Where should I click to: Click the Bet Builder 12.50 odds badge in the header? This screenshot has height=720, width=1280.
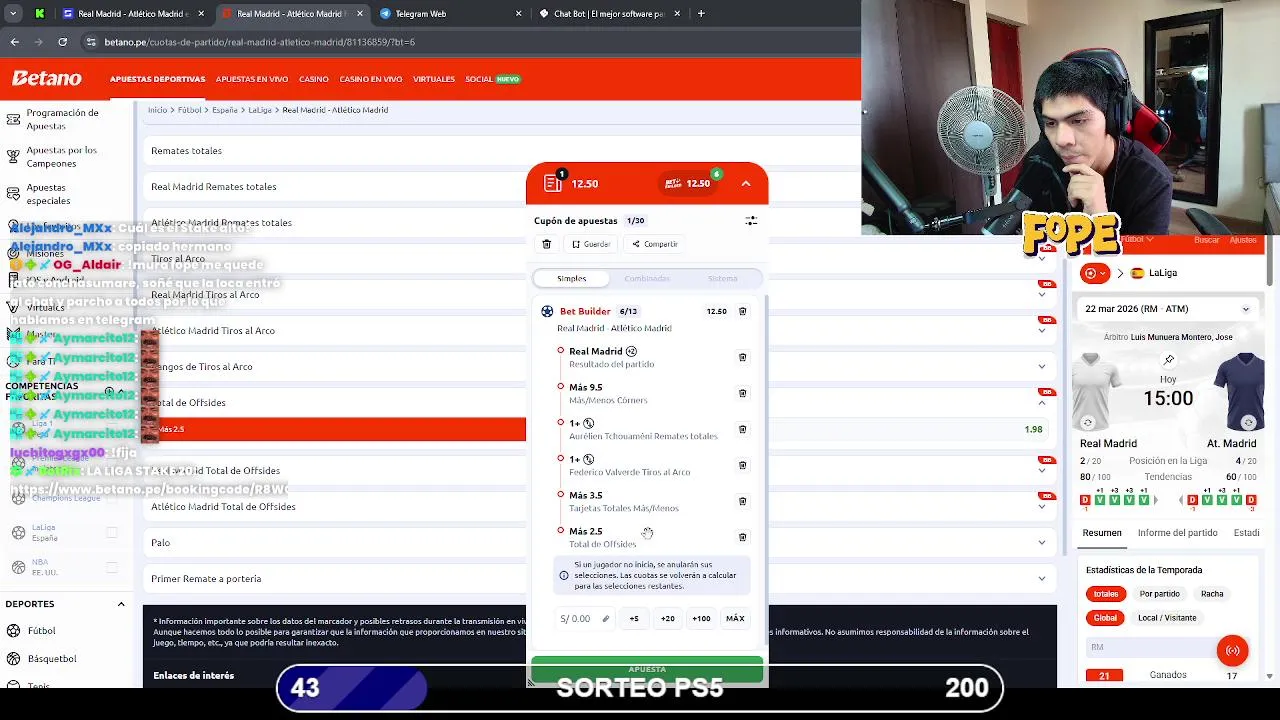[x=687, y=183]
